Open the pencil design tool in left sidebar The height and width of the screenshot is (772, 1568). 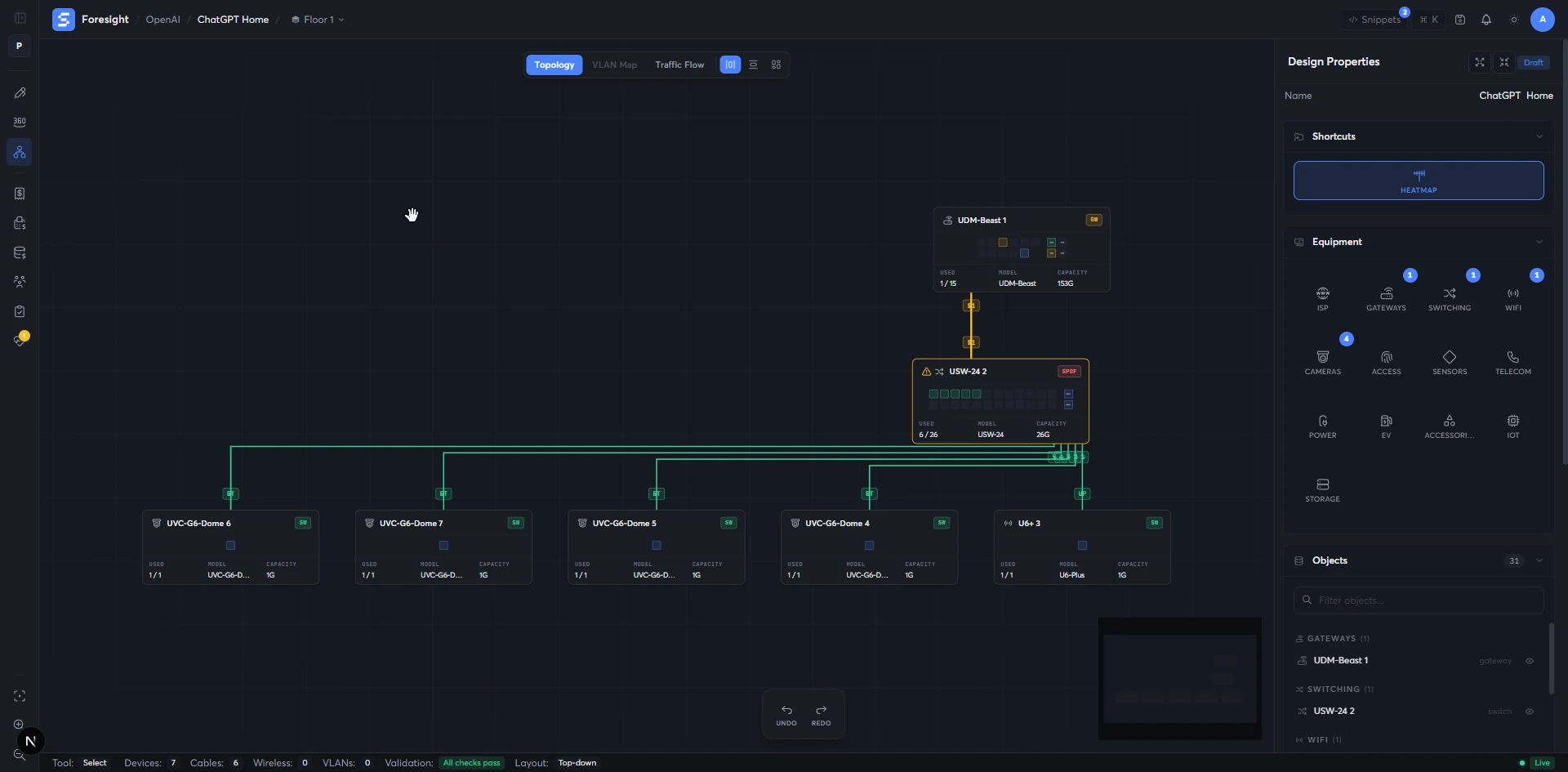click(x=20, y=93)
